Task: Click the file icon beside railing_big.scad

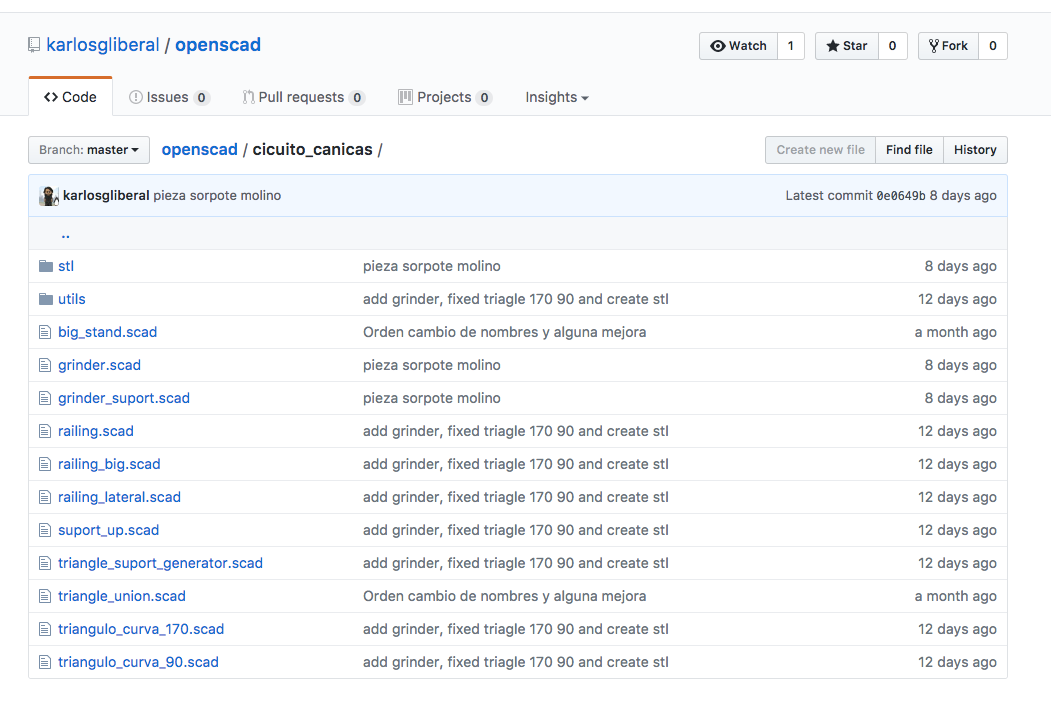Action: 45,464
